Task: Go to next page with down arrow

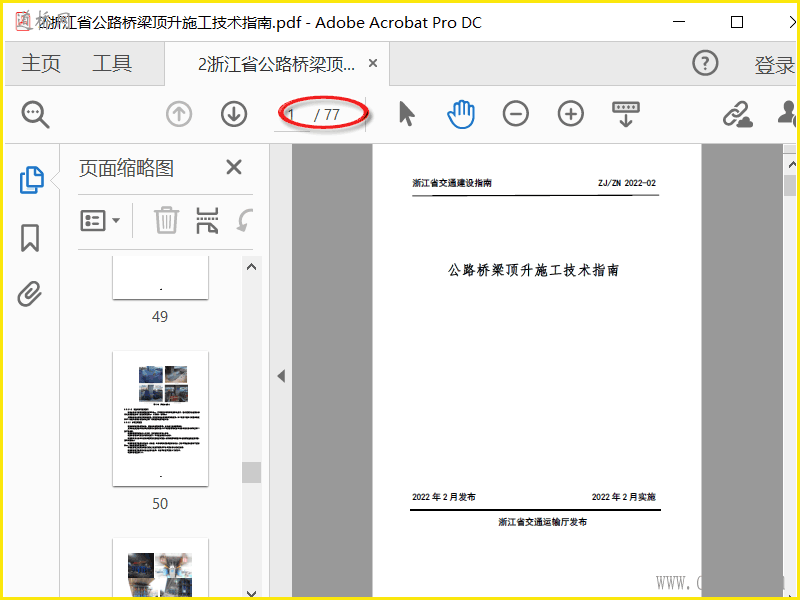Action: coord(234,114)
